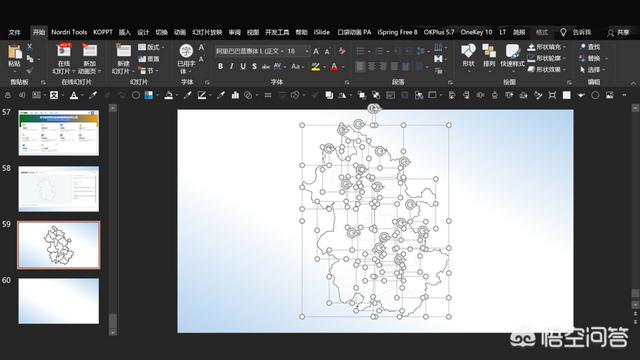640x360 pixels.
Task: Click the Arrange (排列) button
Action: (x=489, y=56)
